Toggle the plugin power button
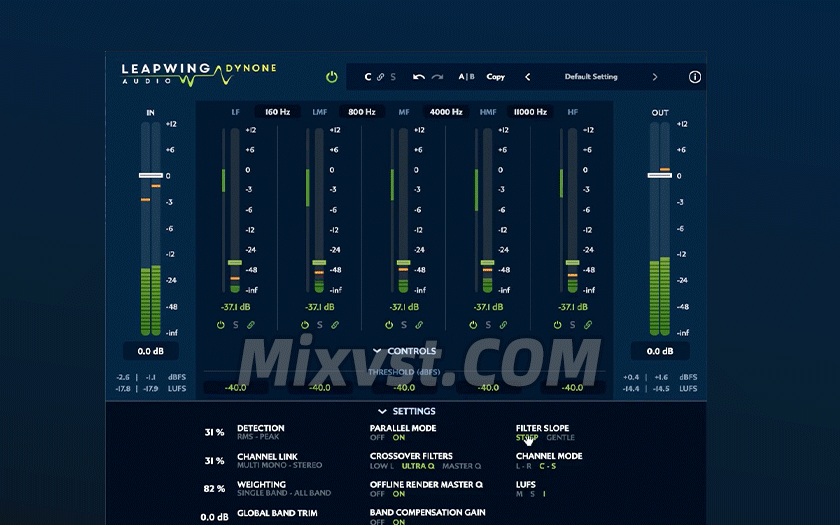Image resolution: width=840 pixels, height=525 pixels. tap(332, 77)
